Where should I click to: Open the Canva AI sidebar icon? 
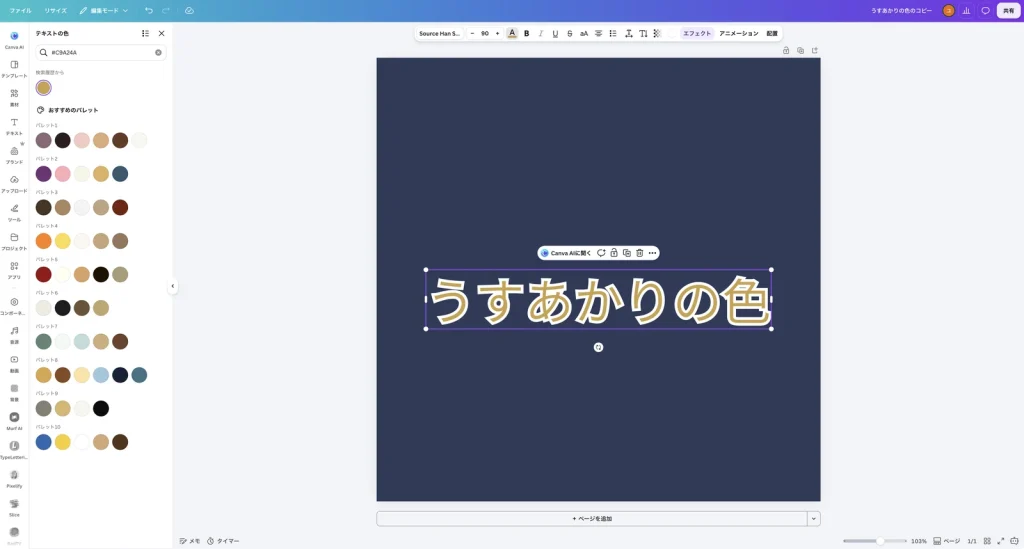tap(14, 39)
